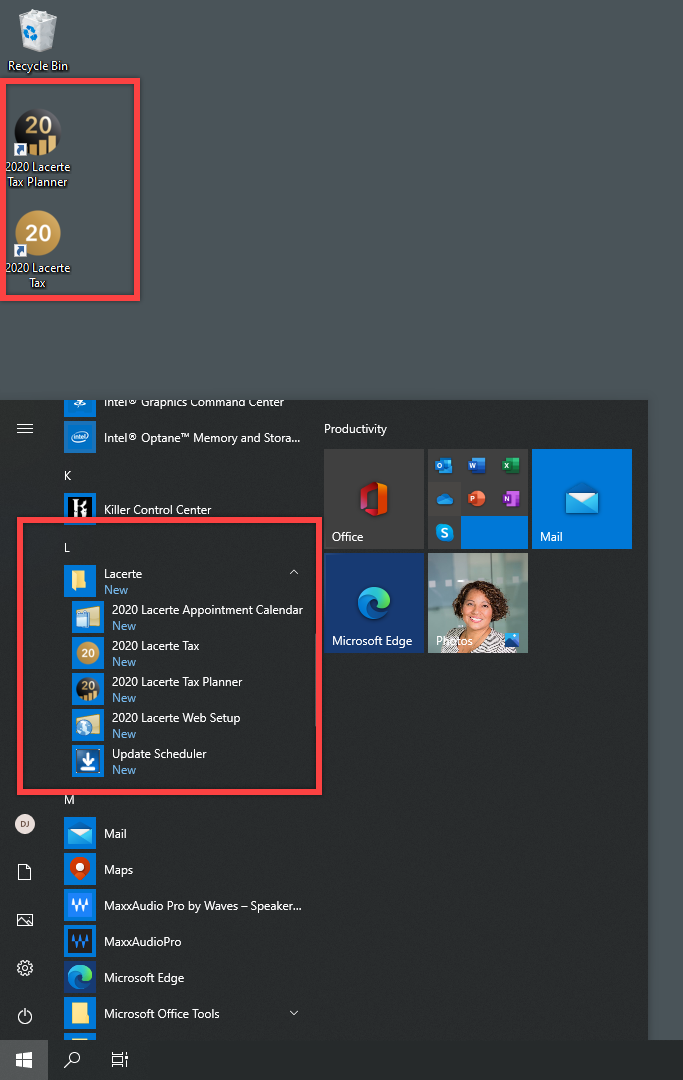
Task: Click the letter L section header
Action: click(67, 548)
